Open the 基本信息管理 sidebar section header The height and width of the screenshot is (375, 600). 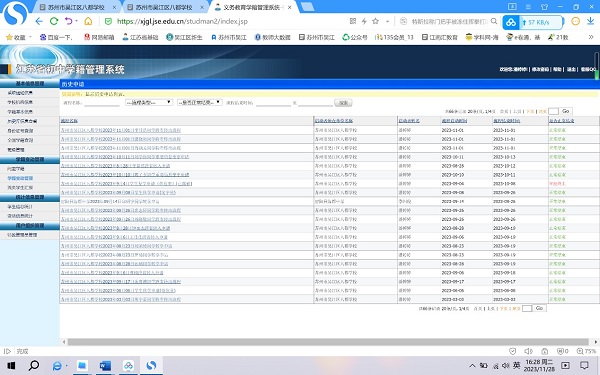[x=29, y=83]
